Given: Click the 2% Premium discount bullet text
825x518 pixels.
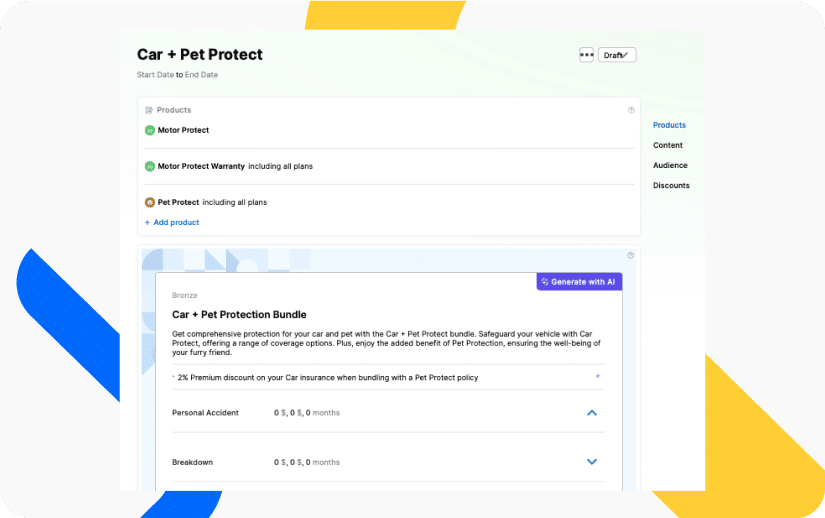Looking at the screenshot, I should tap(327, 378).
